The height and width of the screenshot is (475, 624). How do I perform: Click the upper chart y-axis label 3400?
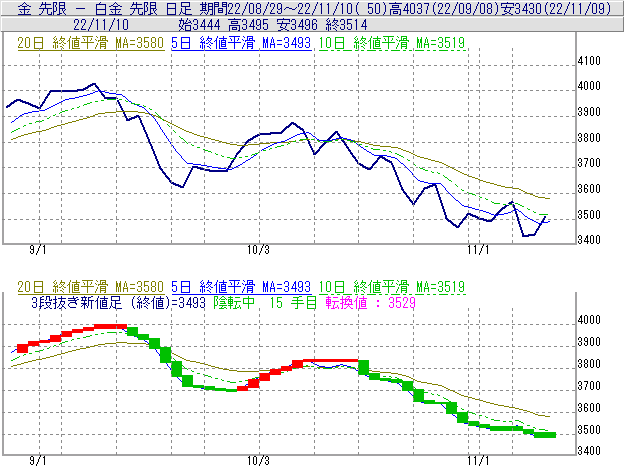tap(589, 240)
